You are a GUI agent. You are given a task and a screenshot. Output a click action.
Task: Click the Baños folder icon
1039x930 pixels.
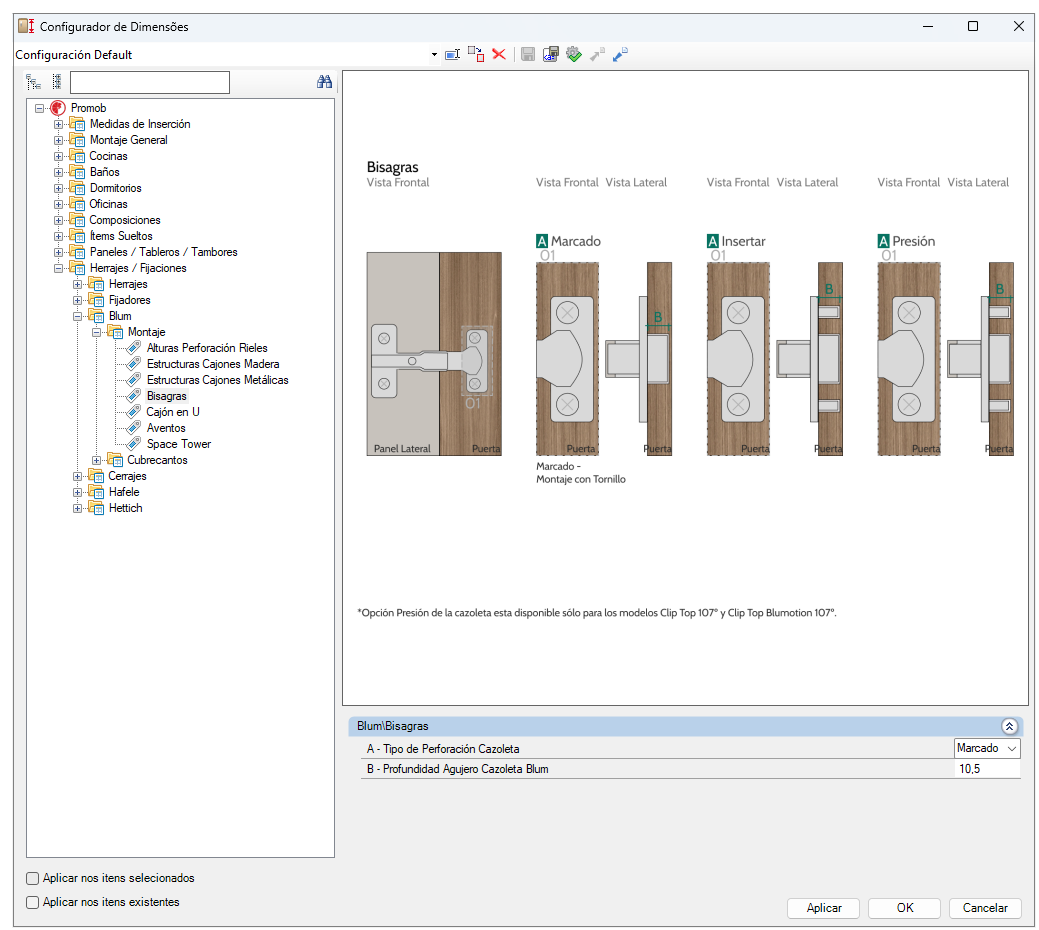(78, 172)
